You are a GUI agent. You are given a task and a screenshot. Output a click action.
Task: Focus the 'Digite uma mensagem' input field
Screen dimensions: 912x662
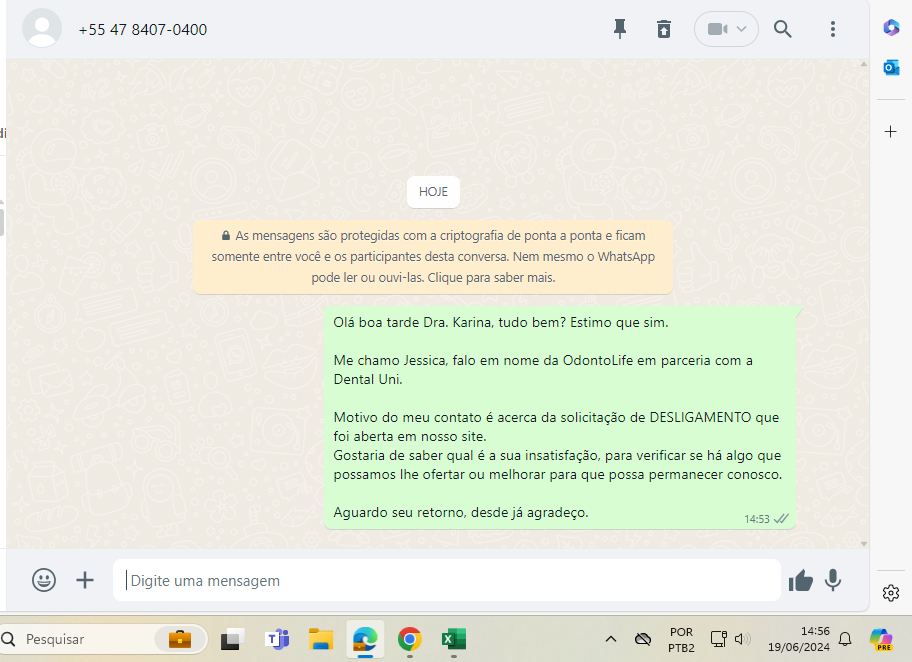tap(447, 580)
